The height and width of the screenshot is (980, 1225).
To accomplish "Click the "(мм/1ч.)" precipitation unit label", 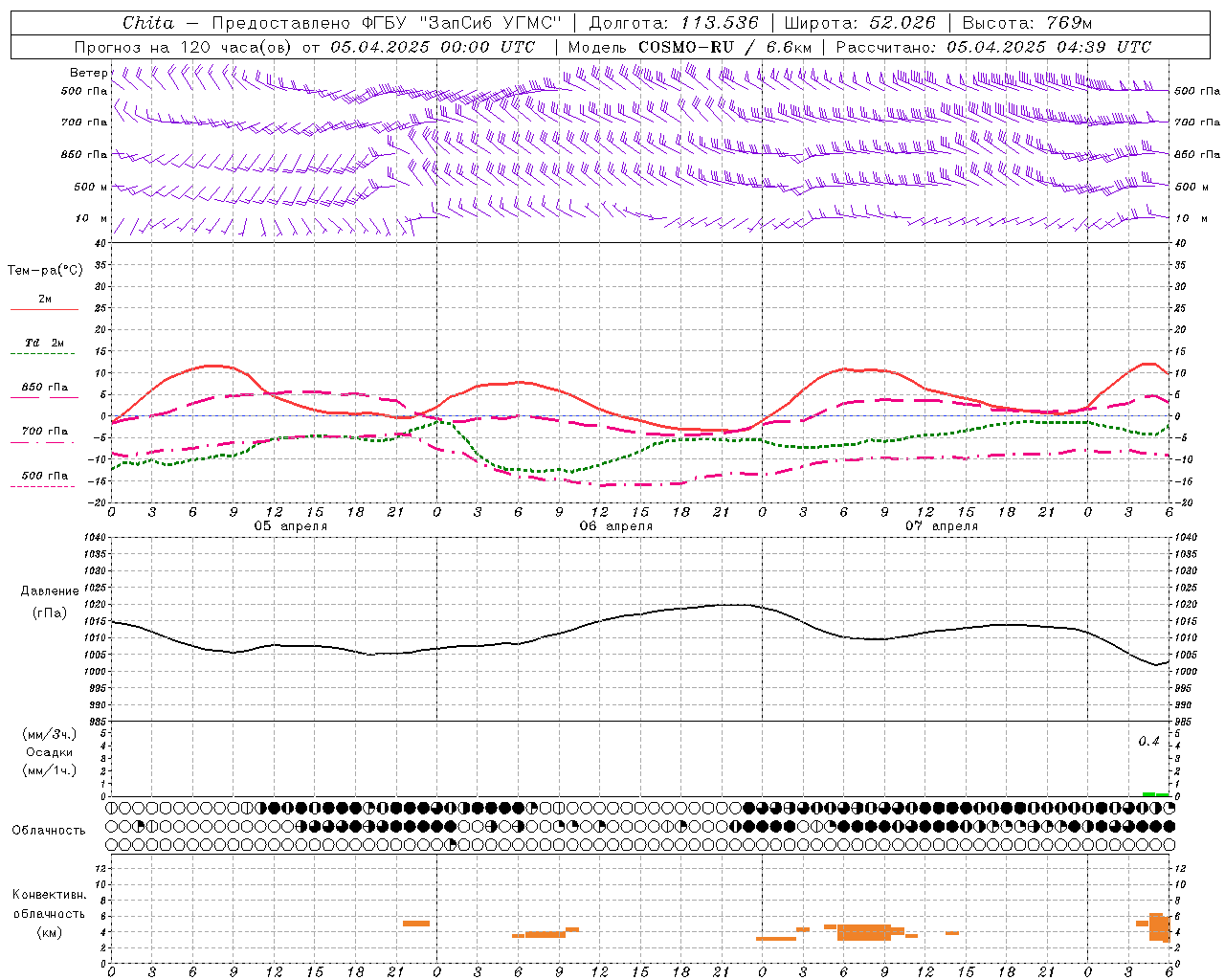I will 50,770.
